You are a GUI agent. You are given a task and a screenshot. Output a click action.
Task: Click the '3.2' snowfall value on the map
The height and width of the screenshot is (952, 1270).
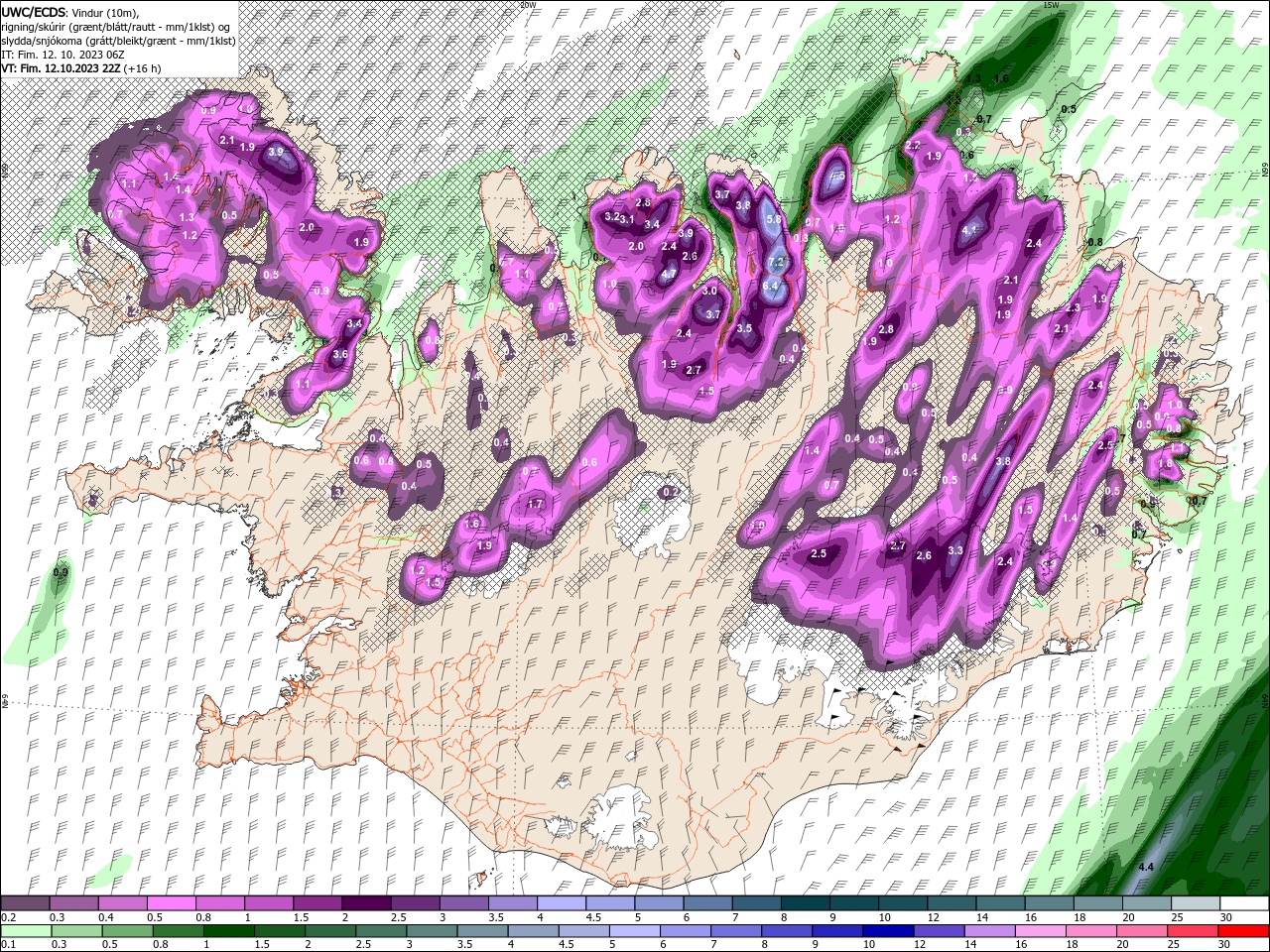[x=611, y=216]
